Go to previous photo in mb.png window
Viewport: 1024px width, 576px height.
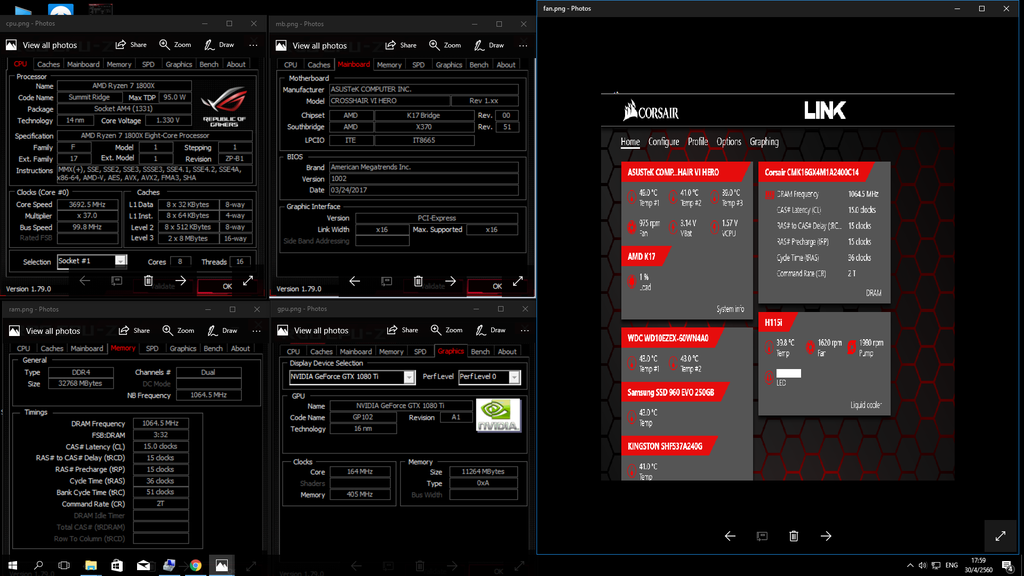point(355,281)
